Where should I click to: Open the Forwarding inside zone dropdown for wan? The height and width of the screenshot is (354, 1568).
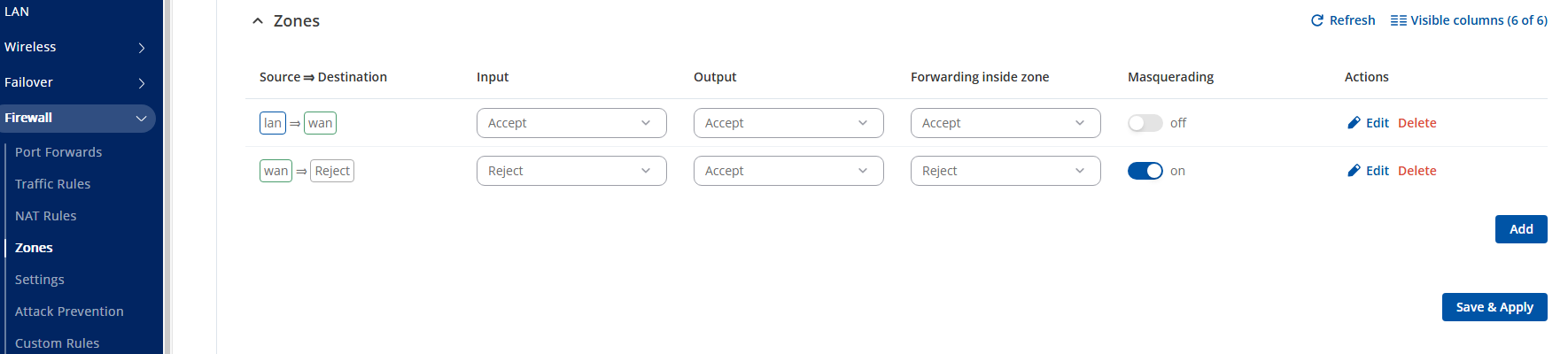[1005, 171]
